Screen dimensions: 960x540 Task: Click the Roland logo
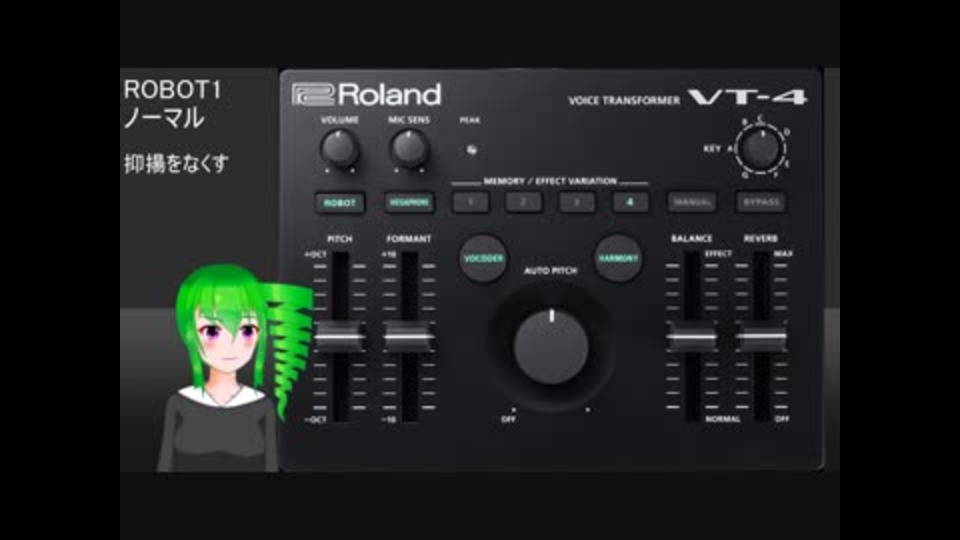(x=366, y=95)
